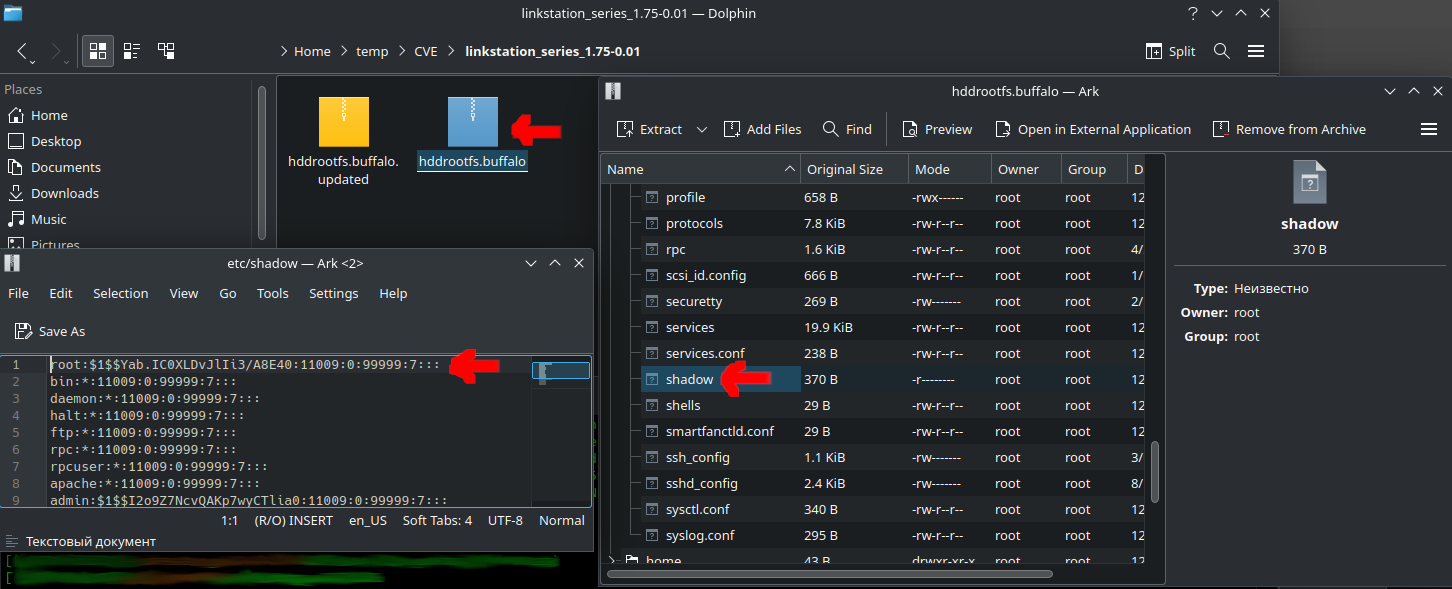Select hddrootfs.buffalo.updated archive file
Image resolution: width=1452 pixels, height=589 pixels.
tap(343, 141)
